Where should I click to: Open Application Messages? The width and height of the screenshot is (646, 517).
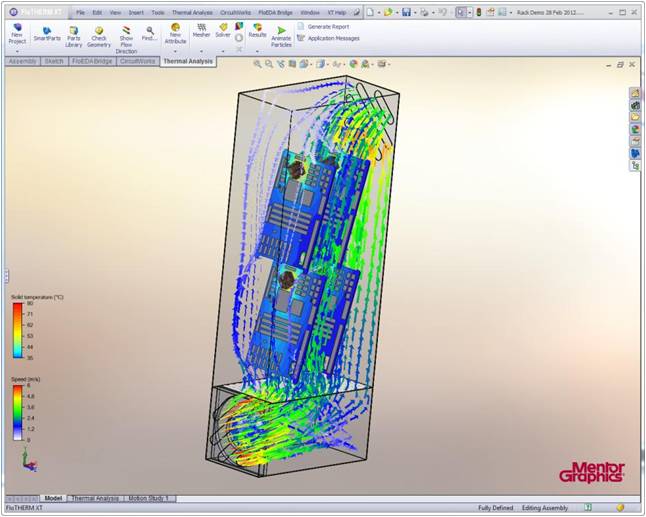[333, 38]
